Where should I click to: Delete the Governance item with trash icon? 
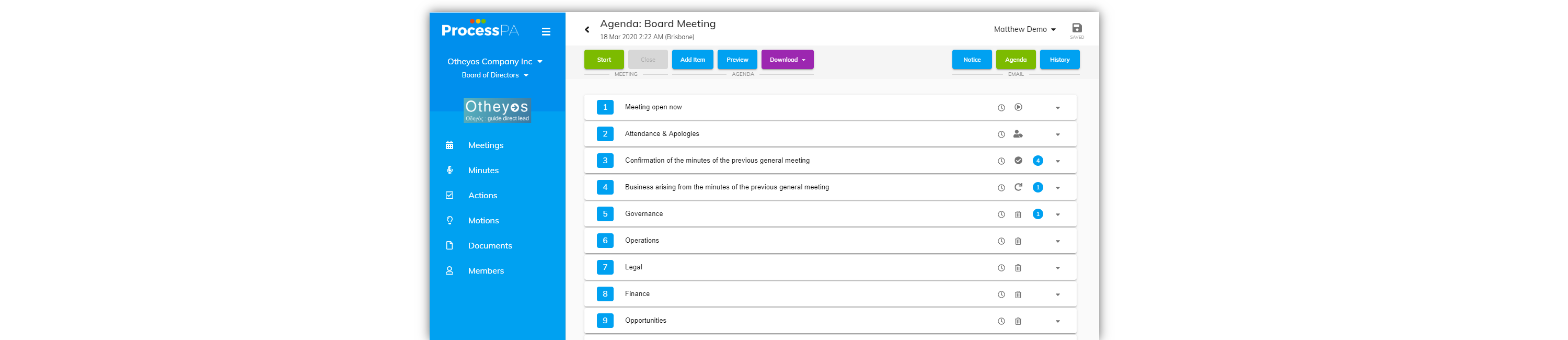point(1018,214)
